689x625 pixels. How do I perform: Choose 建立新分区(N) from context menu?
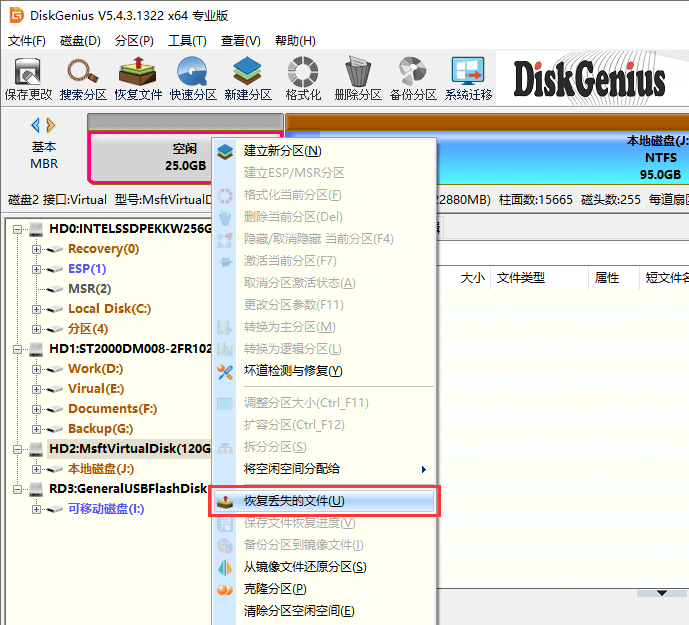click(324, 151)
